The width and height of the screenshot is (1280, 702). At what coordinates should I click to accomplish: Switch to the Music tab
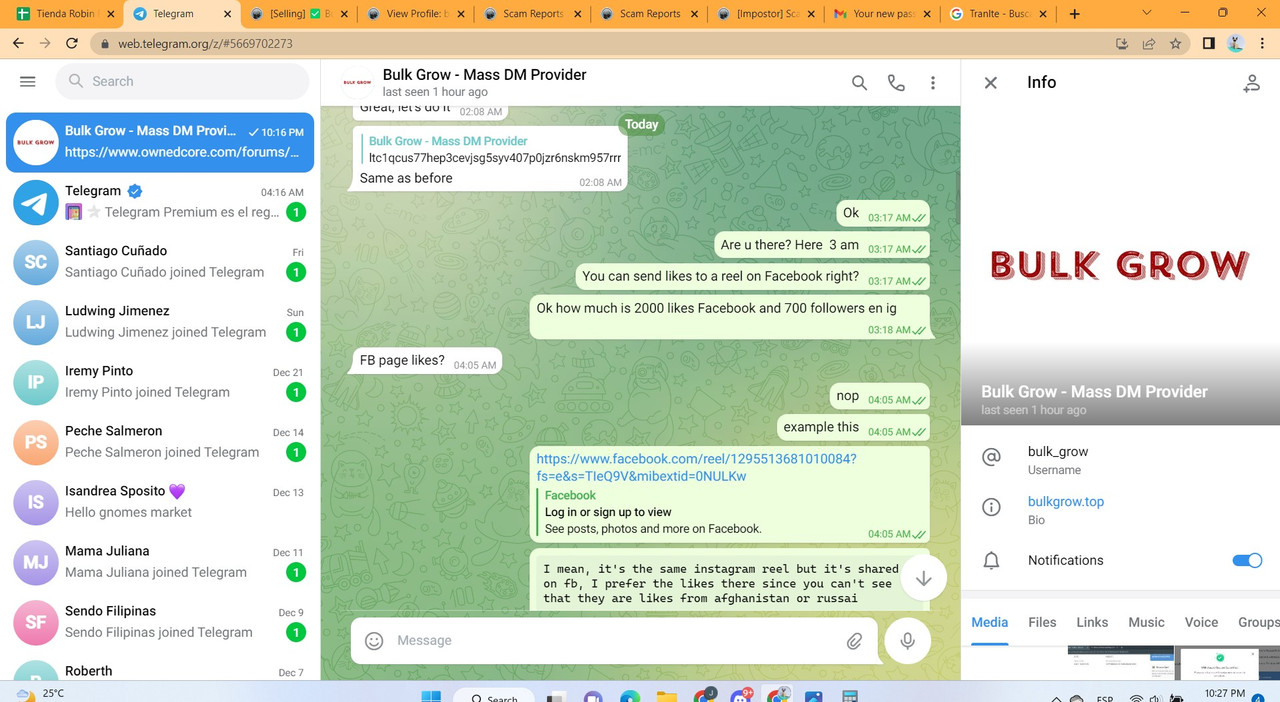point(1146,622)
